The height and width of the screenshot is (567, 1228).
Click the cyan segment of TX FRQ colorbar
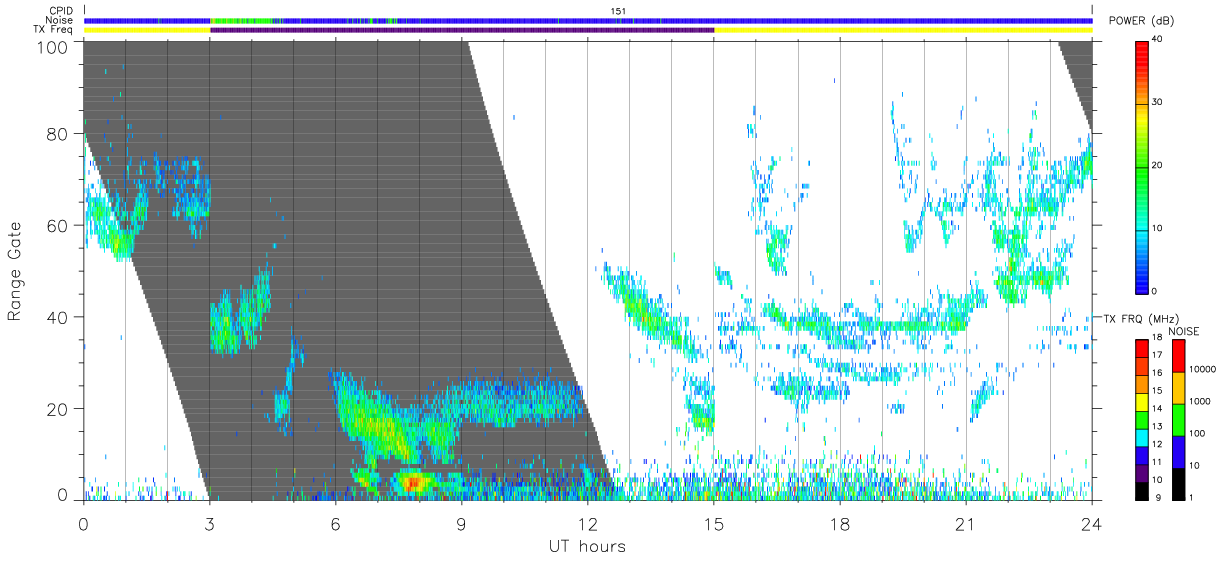point(1142,436)
